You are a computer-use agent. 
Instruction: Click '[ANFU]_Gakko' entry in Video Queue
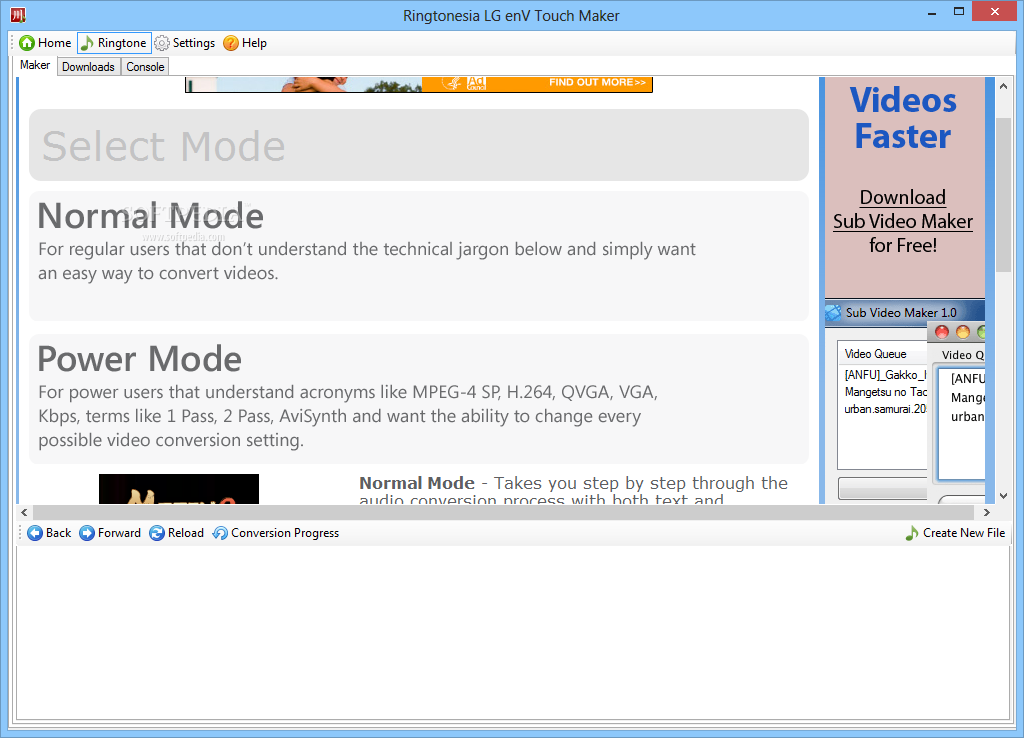[x=886, y=375]
